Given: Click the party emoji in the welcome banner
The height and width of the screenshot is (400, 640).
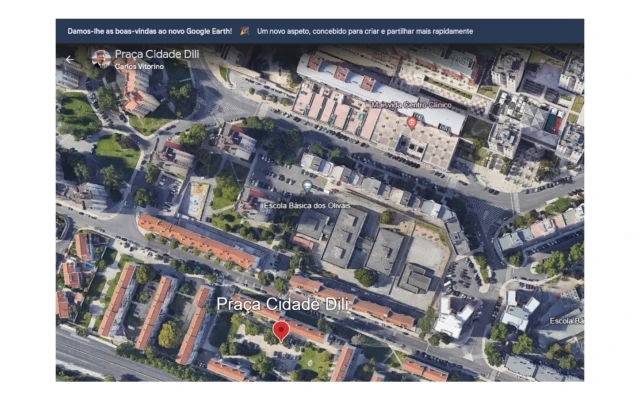Looking at the screenshot, I should click(244, 31).
